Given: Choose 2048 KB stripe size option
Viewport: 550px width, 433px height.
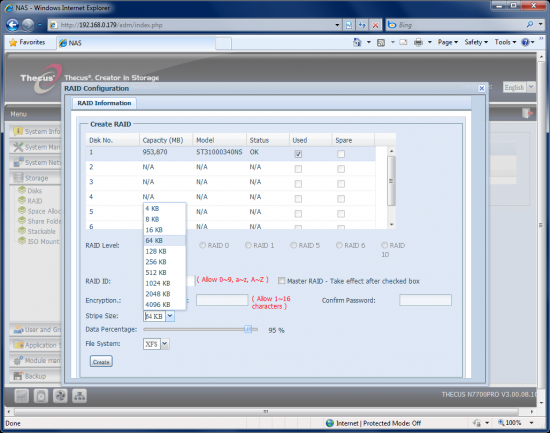Looking at the screenshot, I should (x=165, y=294).
